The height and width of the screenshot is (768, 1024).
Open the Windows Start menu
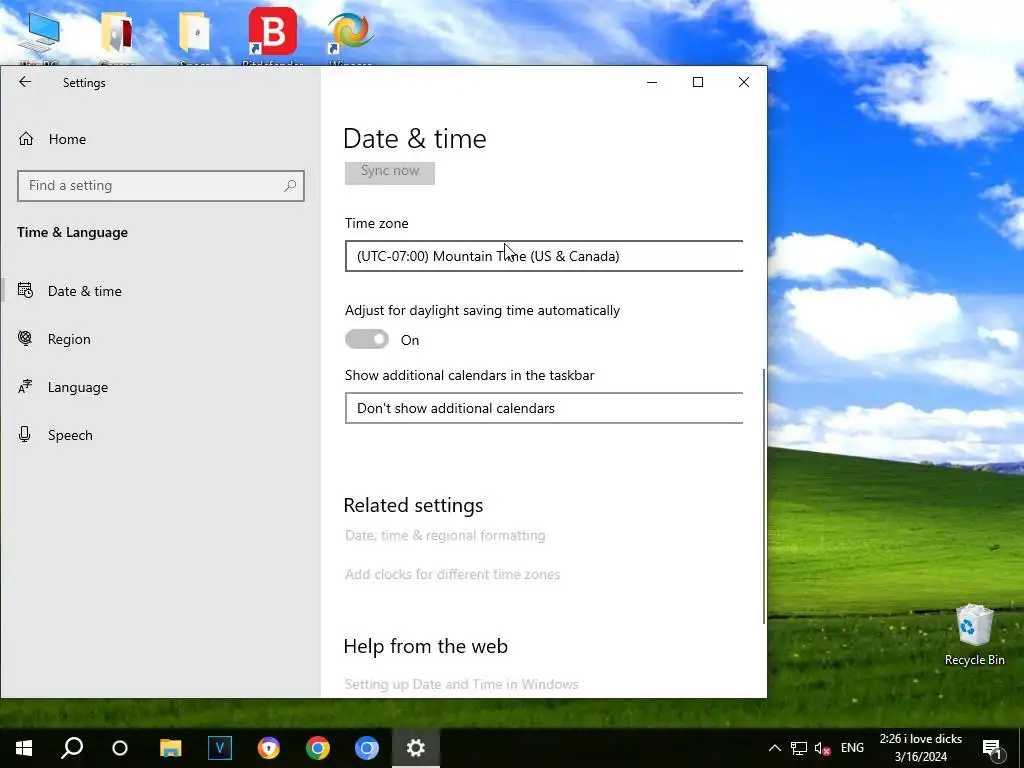coord(24,748)
